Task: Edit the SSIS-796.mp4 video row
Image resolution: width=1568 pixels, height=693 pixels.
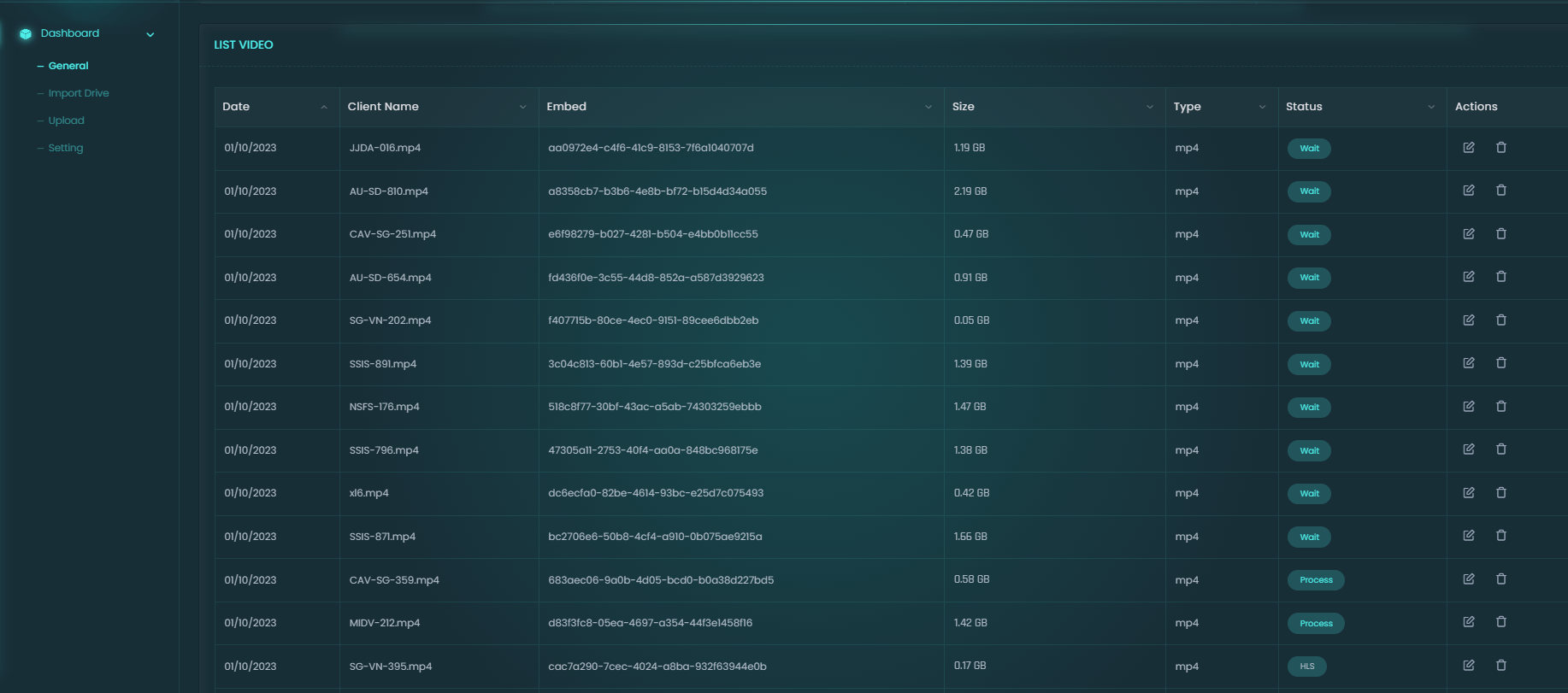Action: 1469,449
